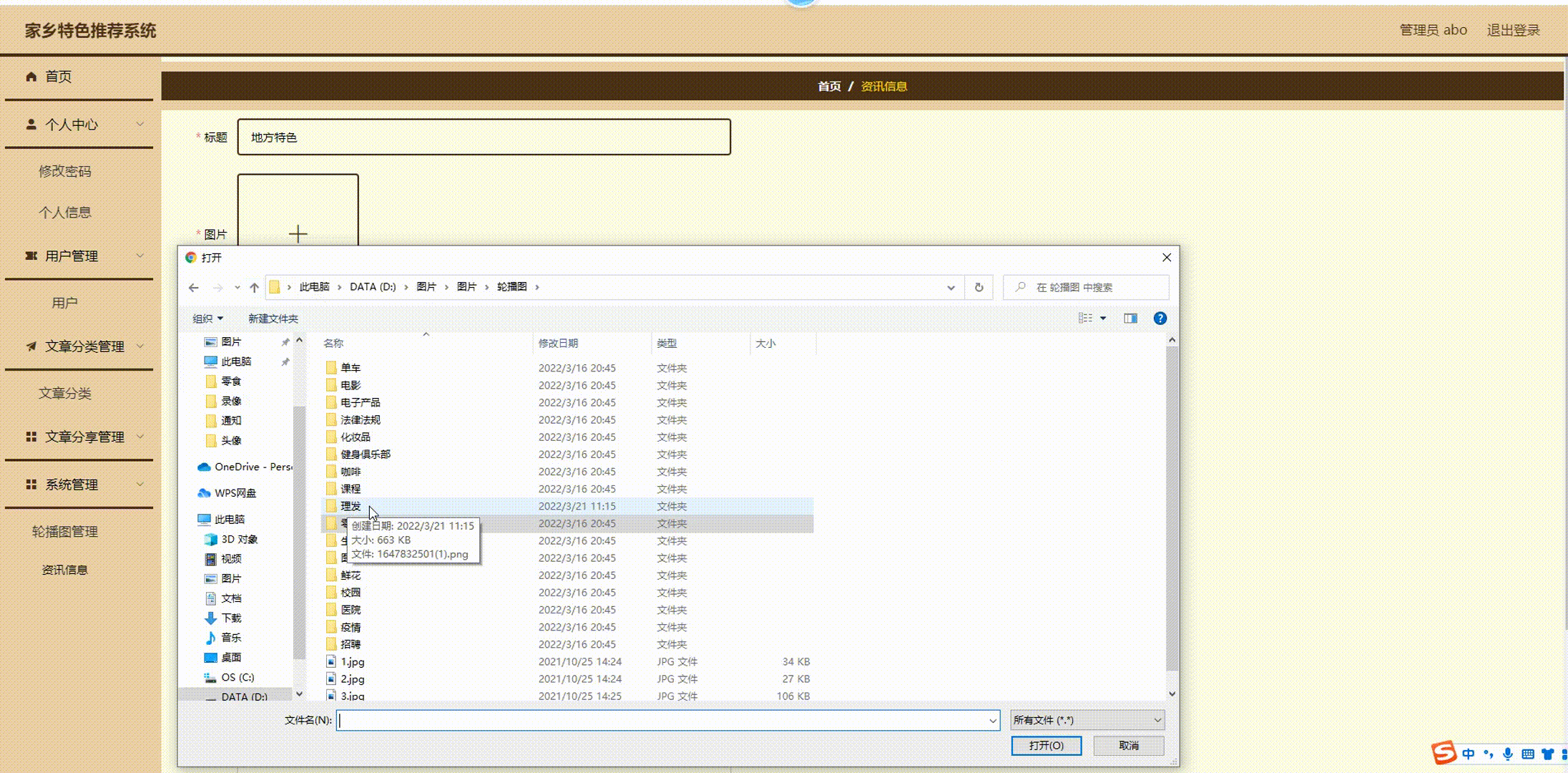Open the address bar history dropdown

[x=951, y=288]
